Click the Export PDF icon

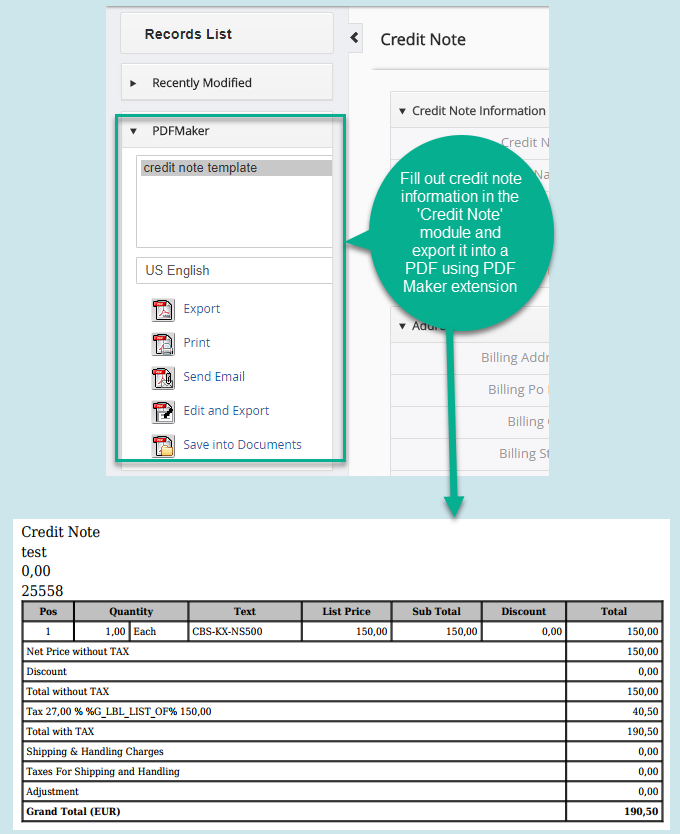[x=163, y=310]
